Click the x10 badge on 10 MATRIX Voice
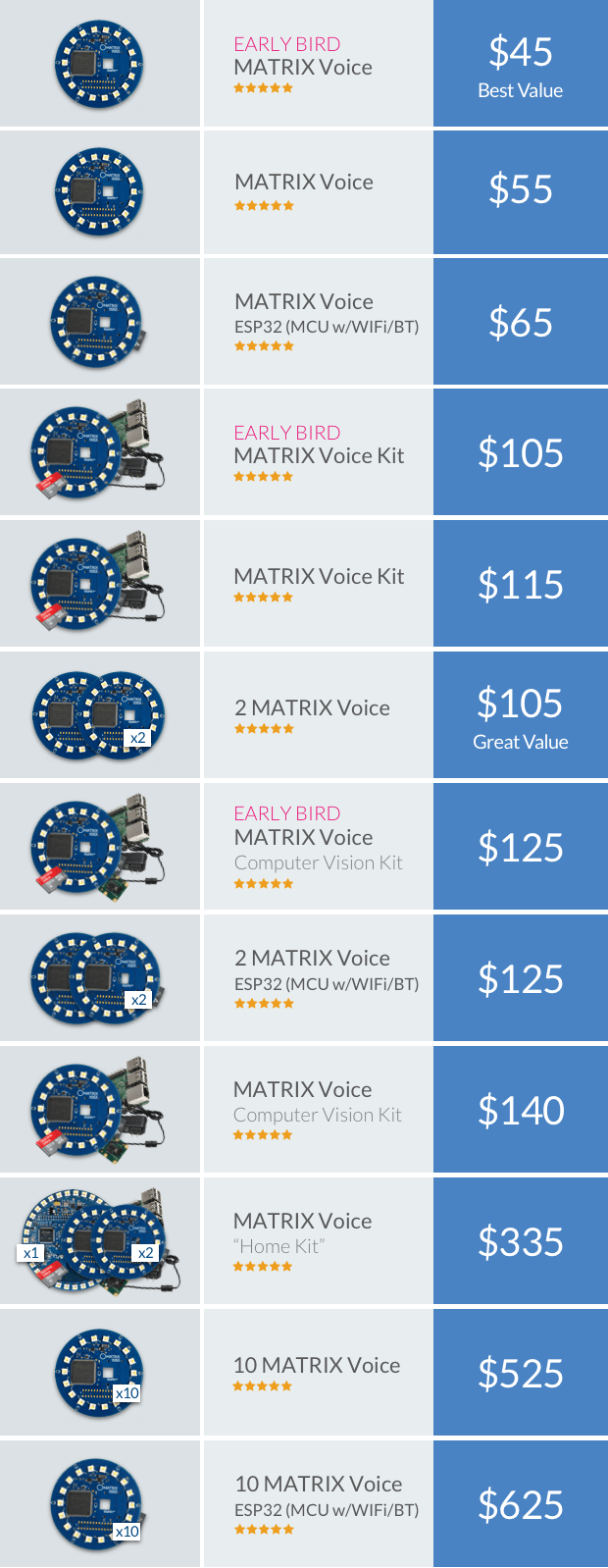This screenshot has width=608, height=1568. click(127, 1393)
